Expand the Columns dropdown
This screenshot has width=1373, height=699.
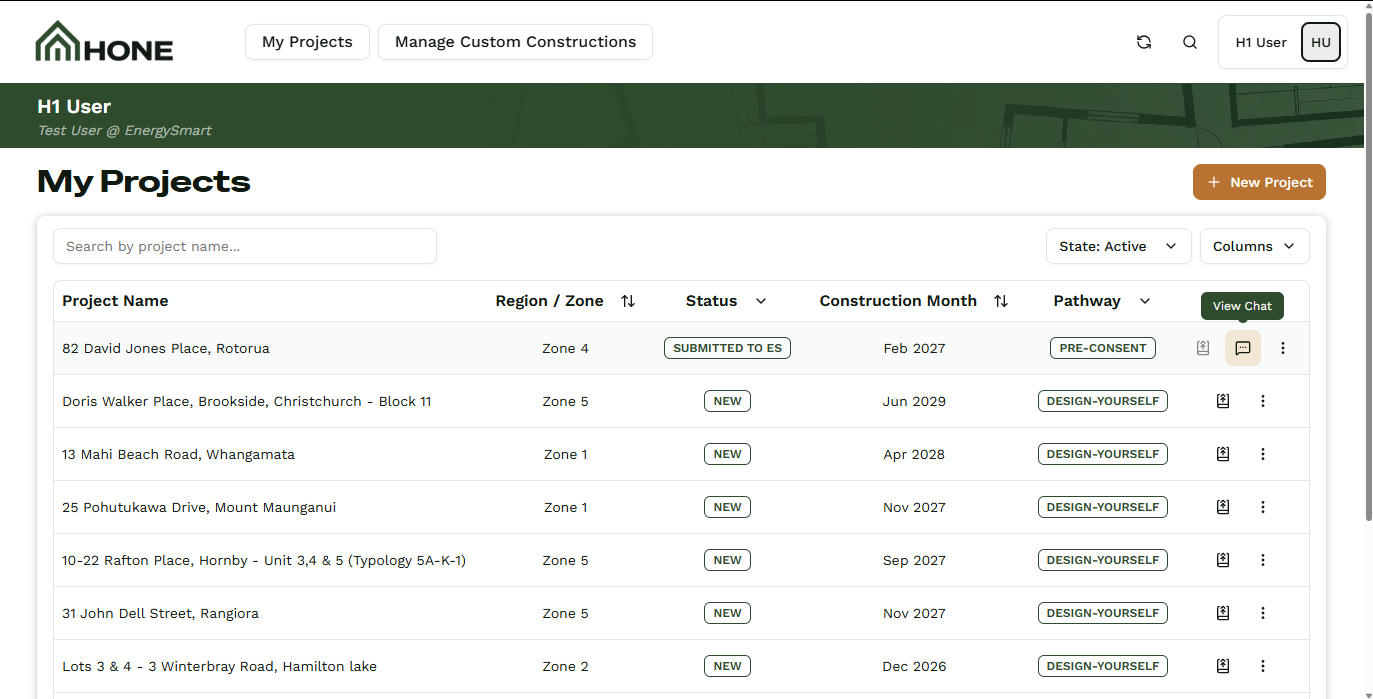1255,246
